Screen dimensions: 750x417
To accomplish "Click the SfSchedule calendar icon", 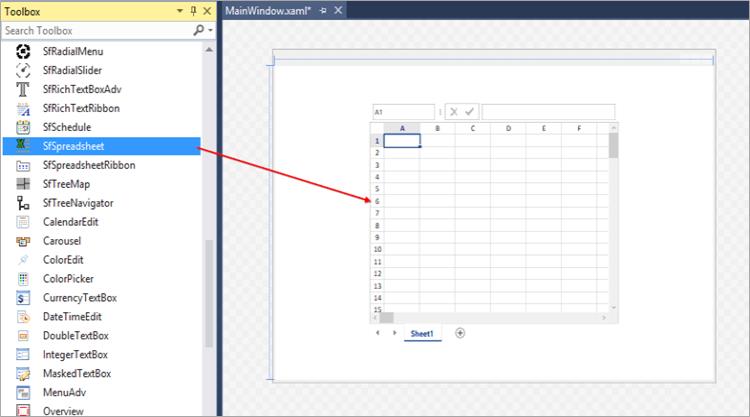I will 23,127.
